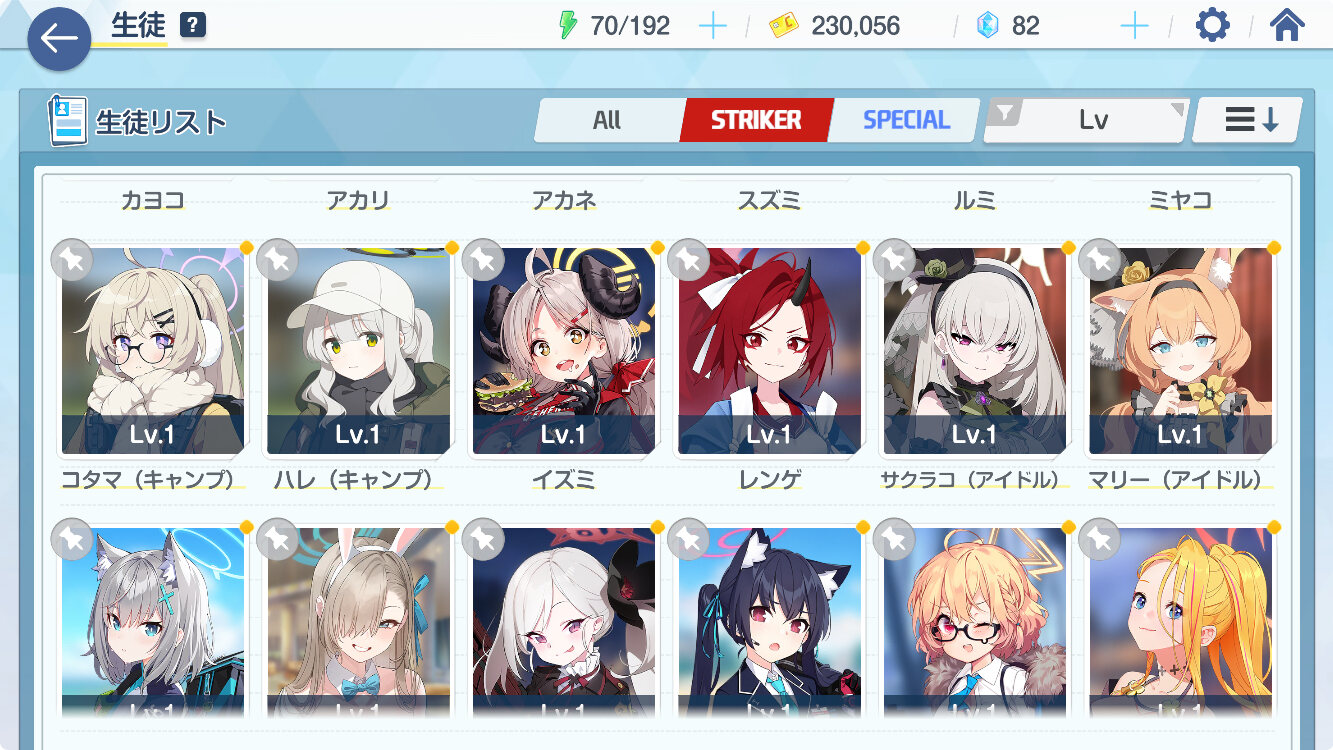
Task: Open the help question mark icon
Action: click(193, 25)
